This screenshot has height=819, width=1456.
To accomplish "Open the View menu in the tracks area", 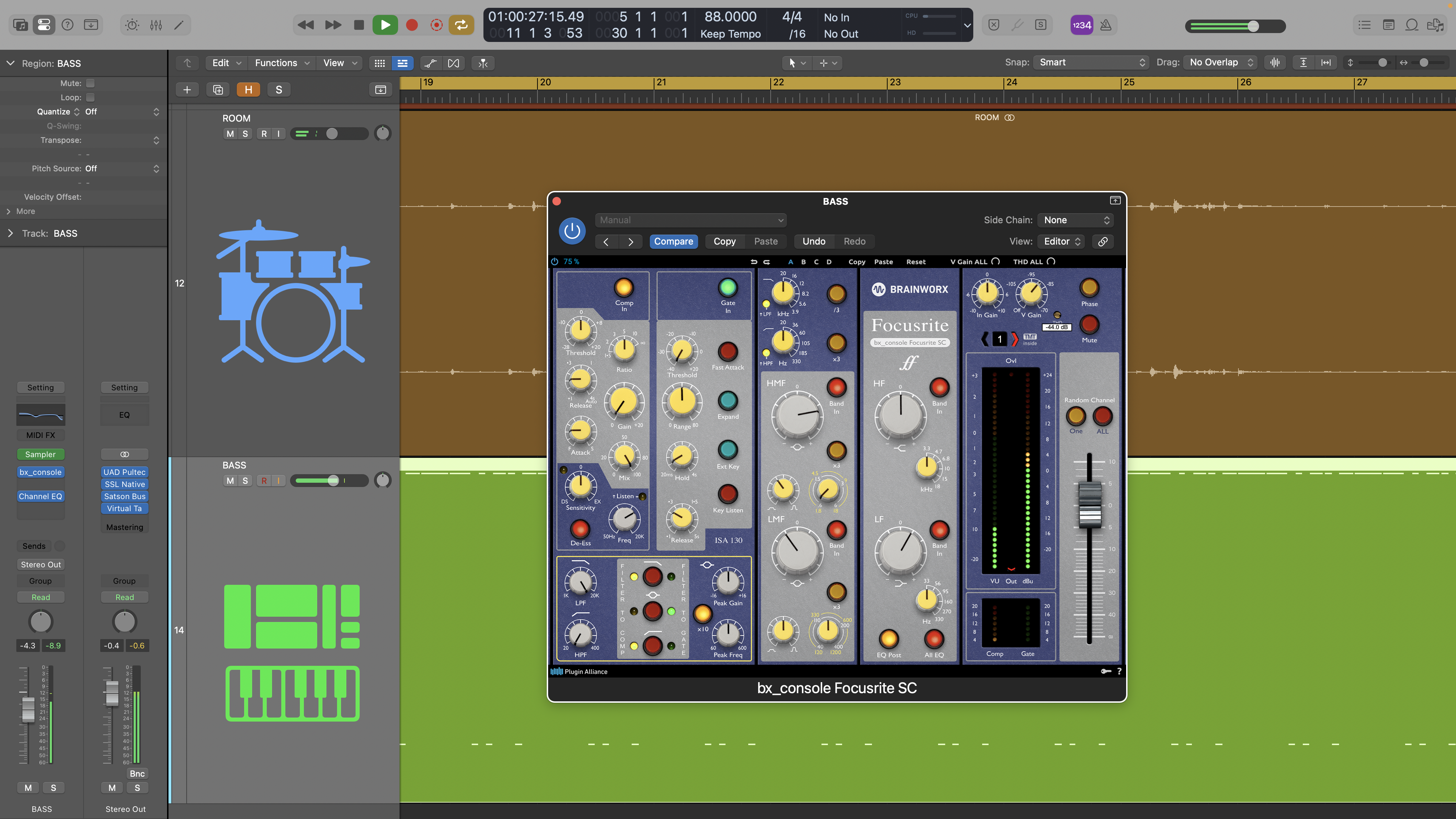I will pos(339,63).
